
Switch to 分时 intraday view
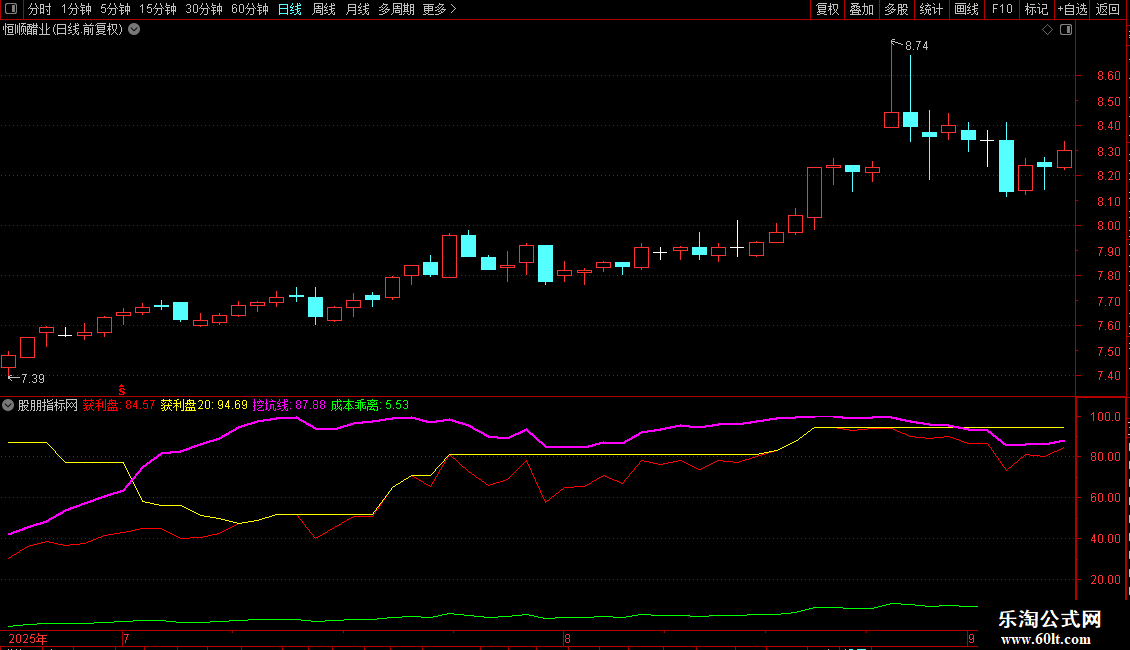click(40, 9)
